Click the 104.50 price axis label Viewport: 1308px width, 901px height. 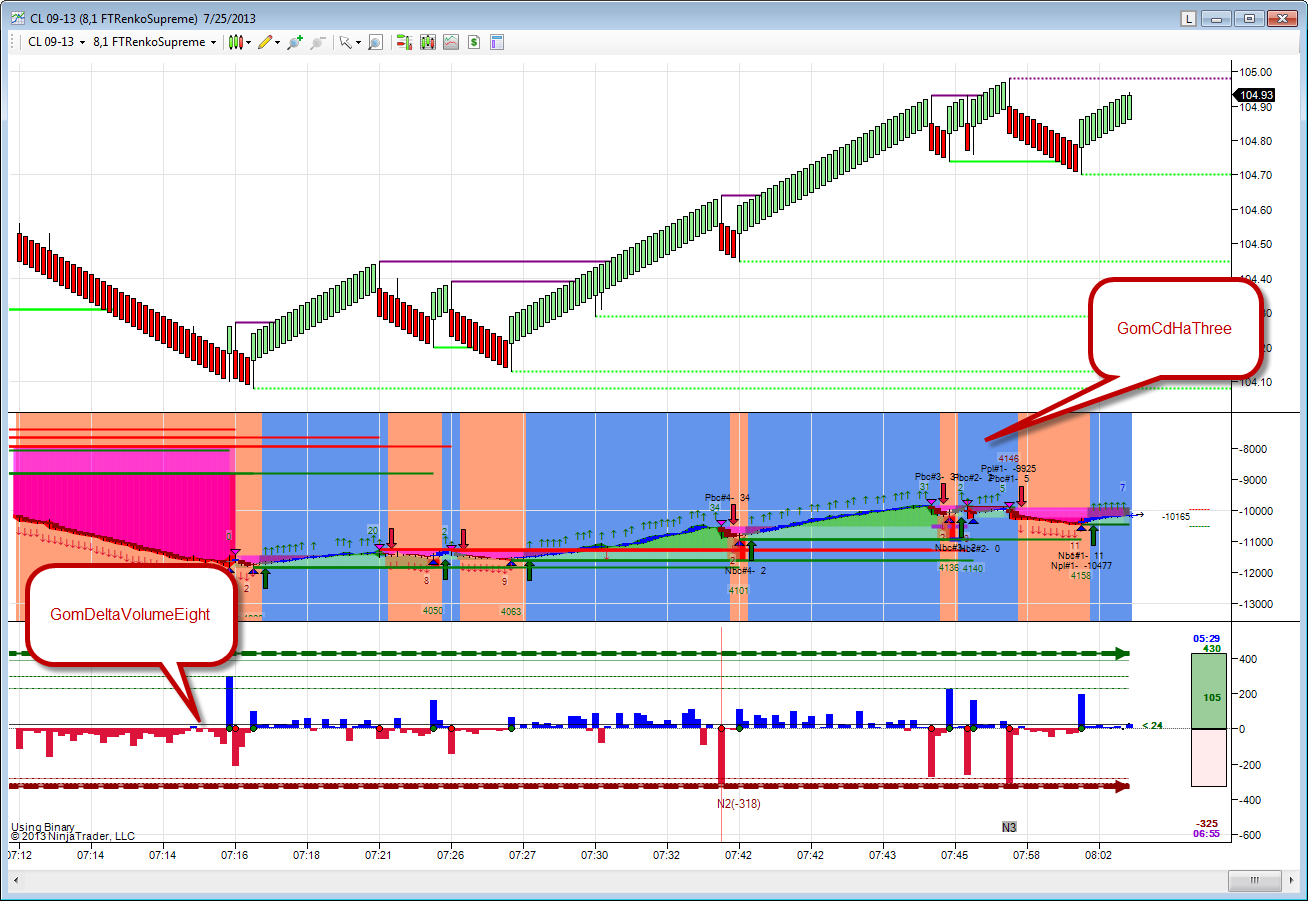[x=1256, y=244]
